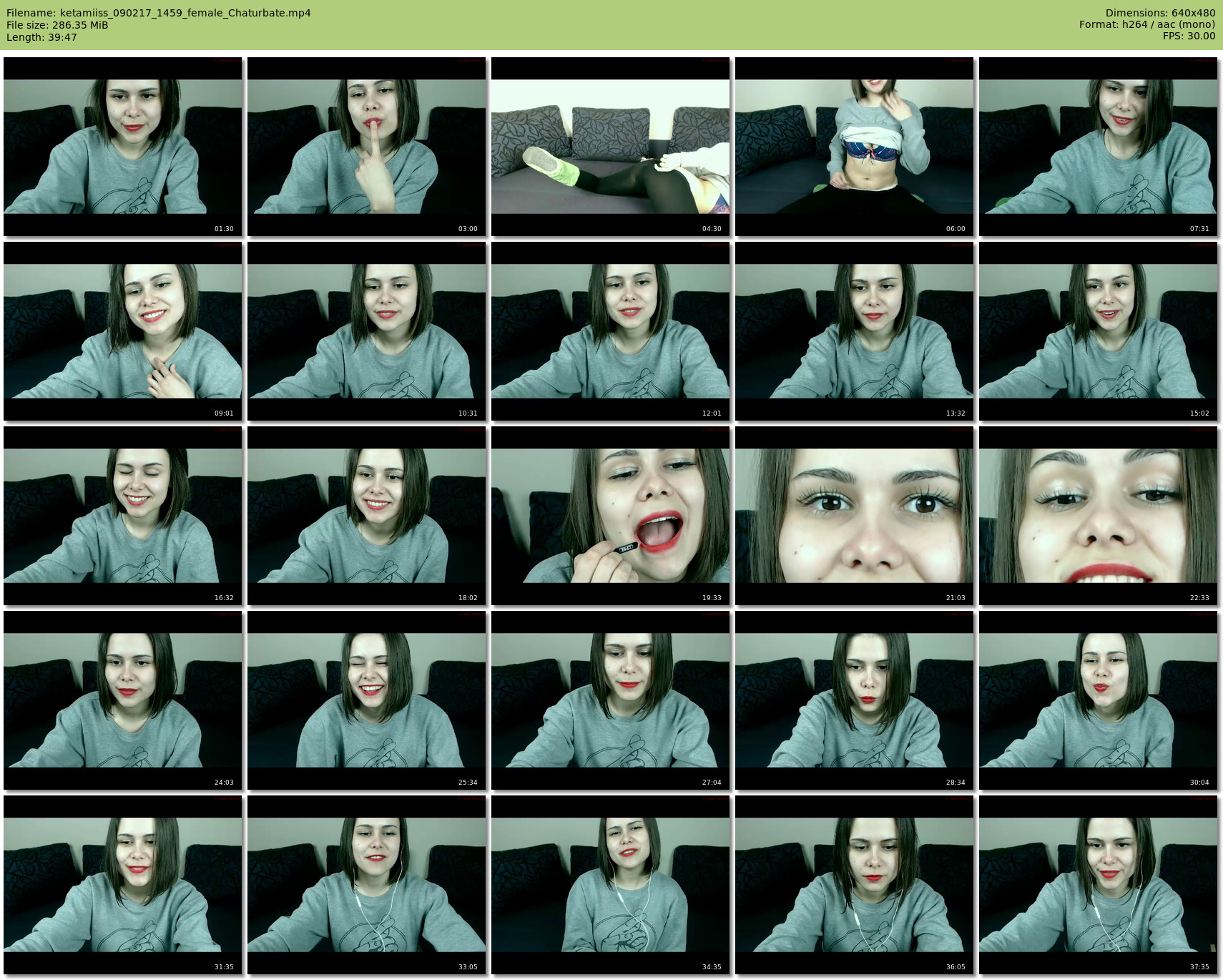This screenshot has height=980, width=1223.
Task: Open the frame stamped 06:00
Action: [855, 147]
